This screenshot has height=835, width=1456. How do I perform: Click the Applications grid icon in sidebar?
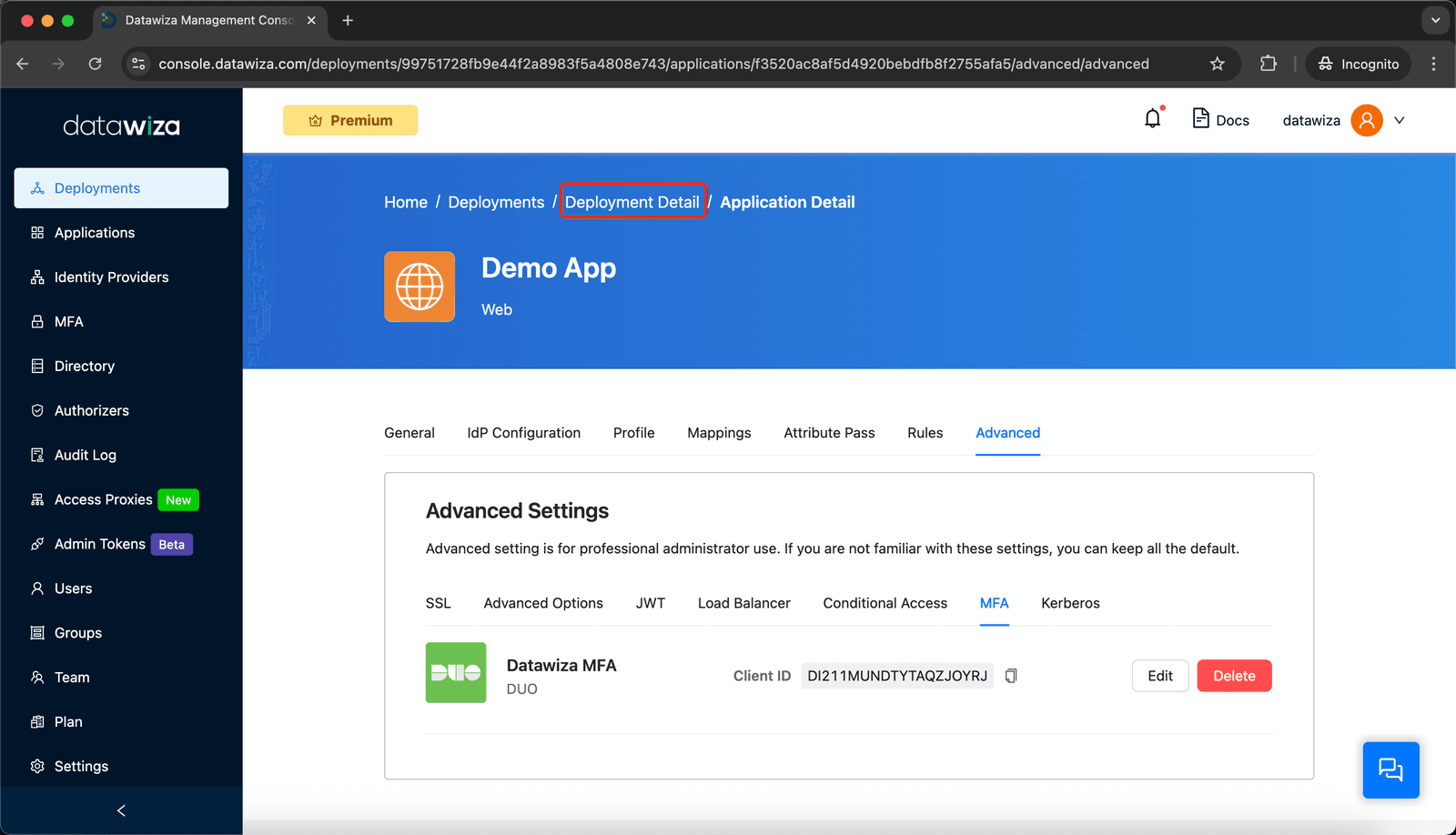coord(37,233)
